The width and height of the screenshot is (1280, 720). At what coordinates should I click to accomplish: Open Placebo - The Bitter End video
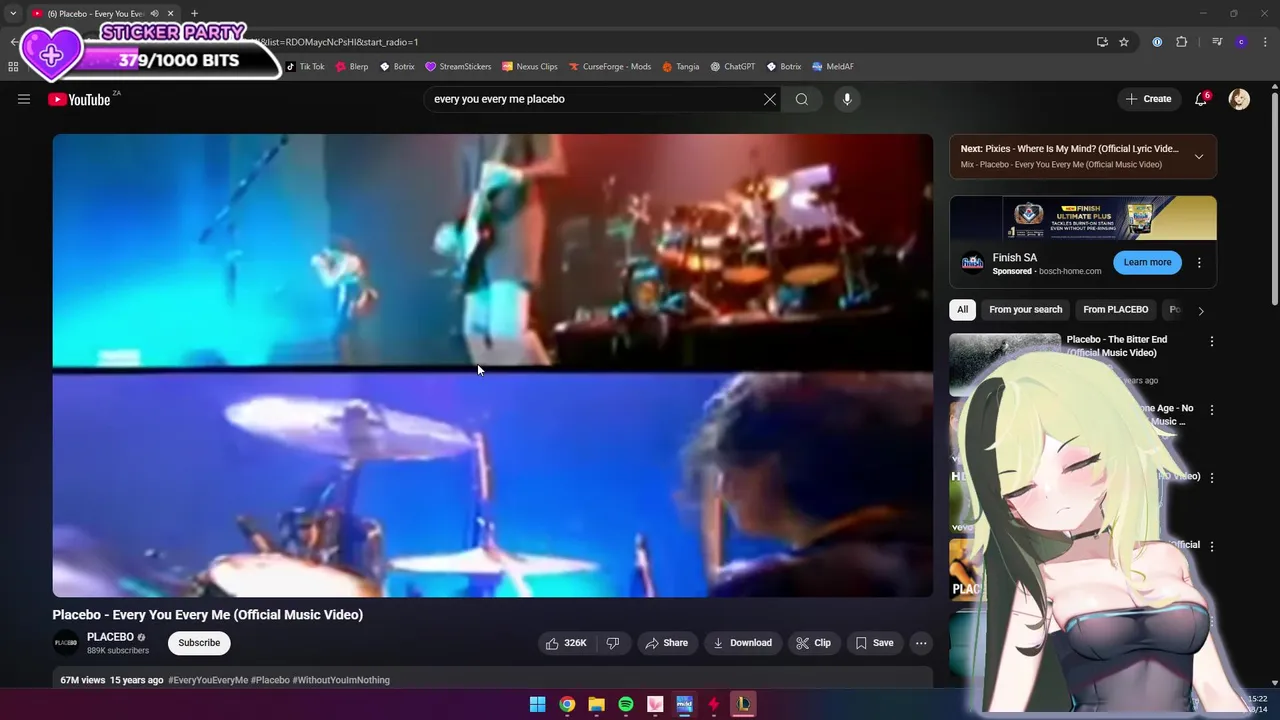pyautogui.click(x=1117, y=346)
